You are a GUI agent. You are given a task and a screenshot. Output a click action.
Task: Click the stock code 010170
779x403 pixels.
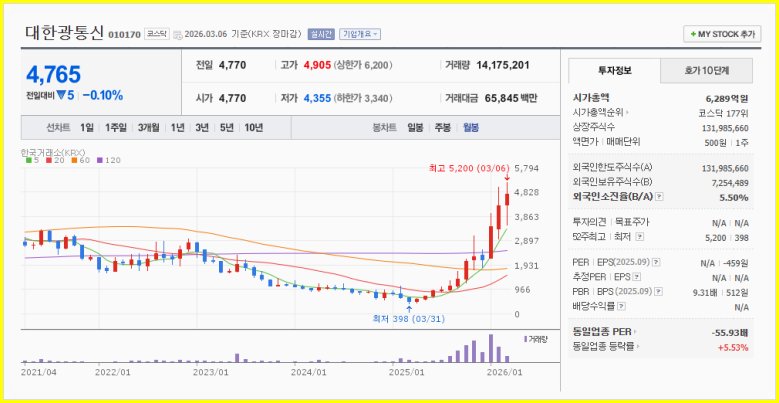pyautogui.click(x=124, y=34)
